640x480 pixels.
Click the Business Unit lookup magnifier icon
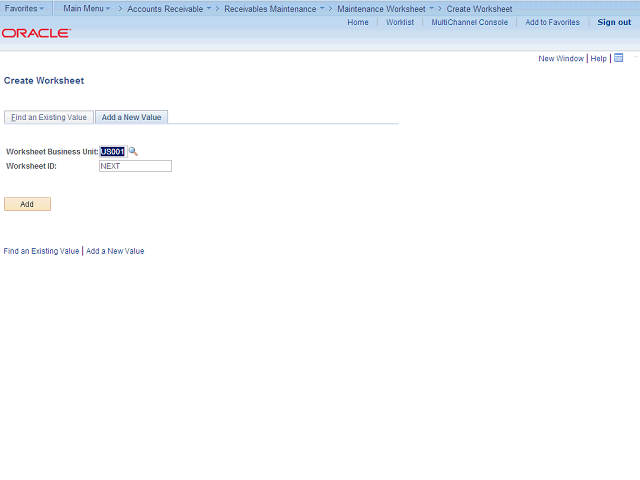pyautogui.click(x=133, y=152)
